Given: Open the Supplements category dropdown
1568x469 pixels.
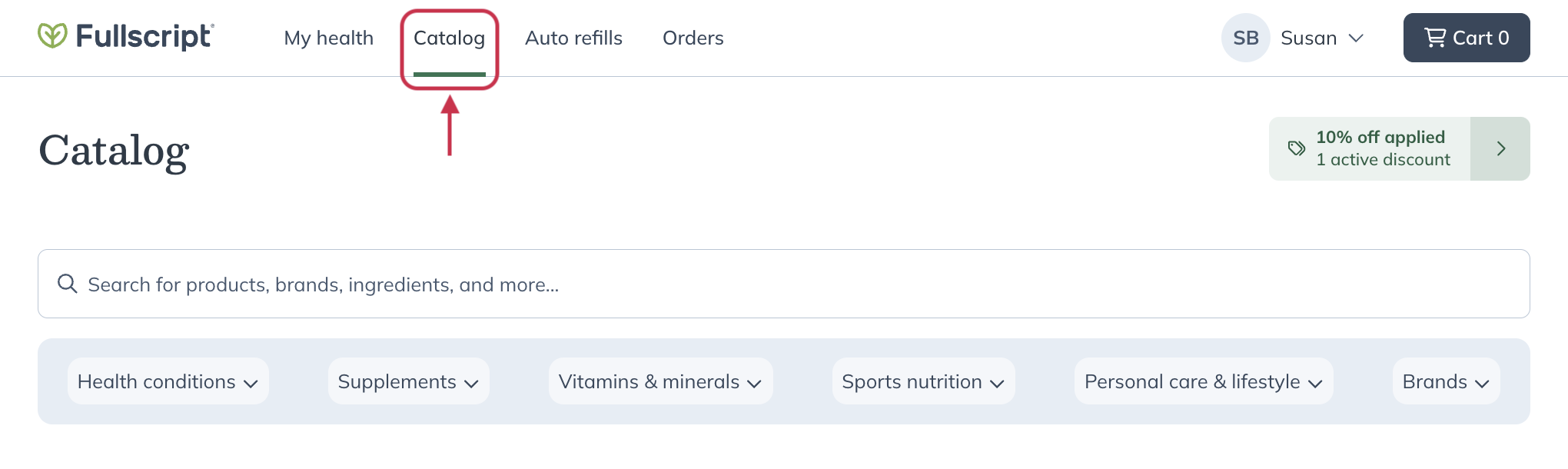Looking at the screenshot, I should (408, 381).
